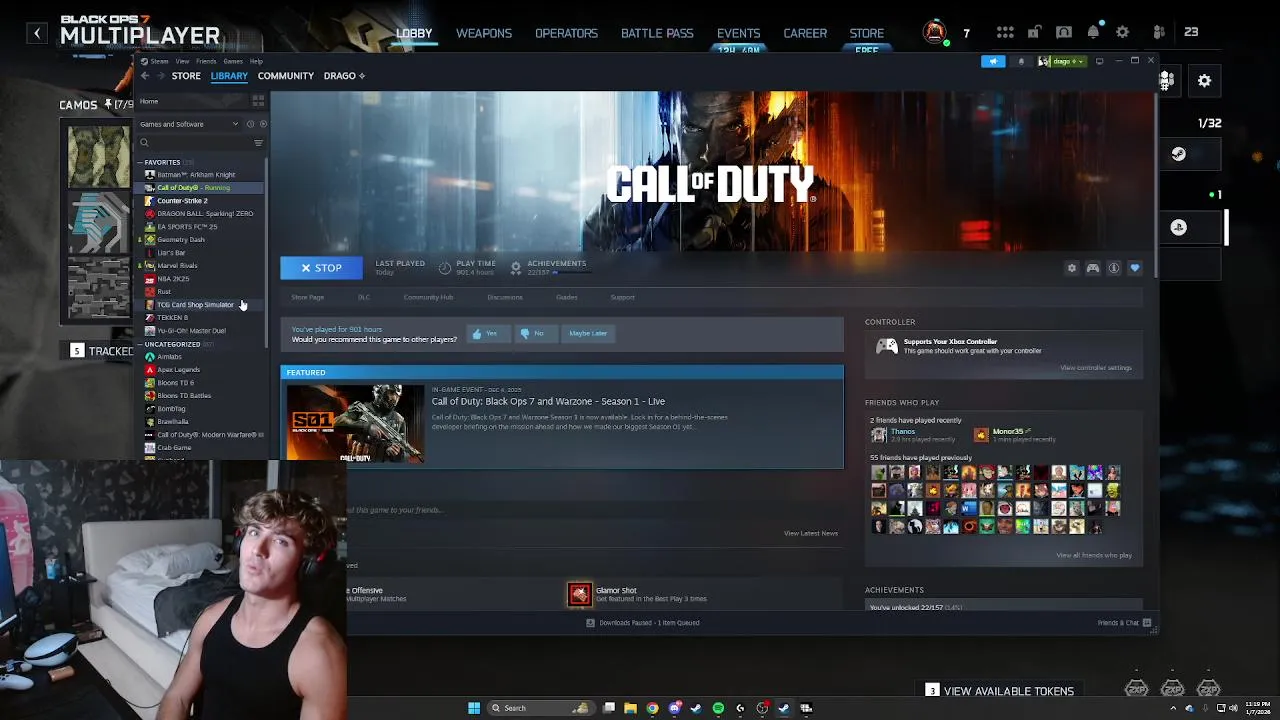Open CAREER tab in Call of Duty
The image size is (1280, 720).
tap(805, 33)
